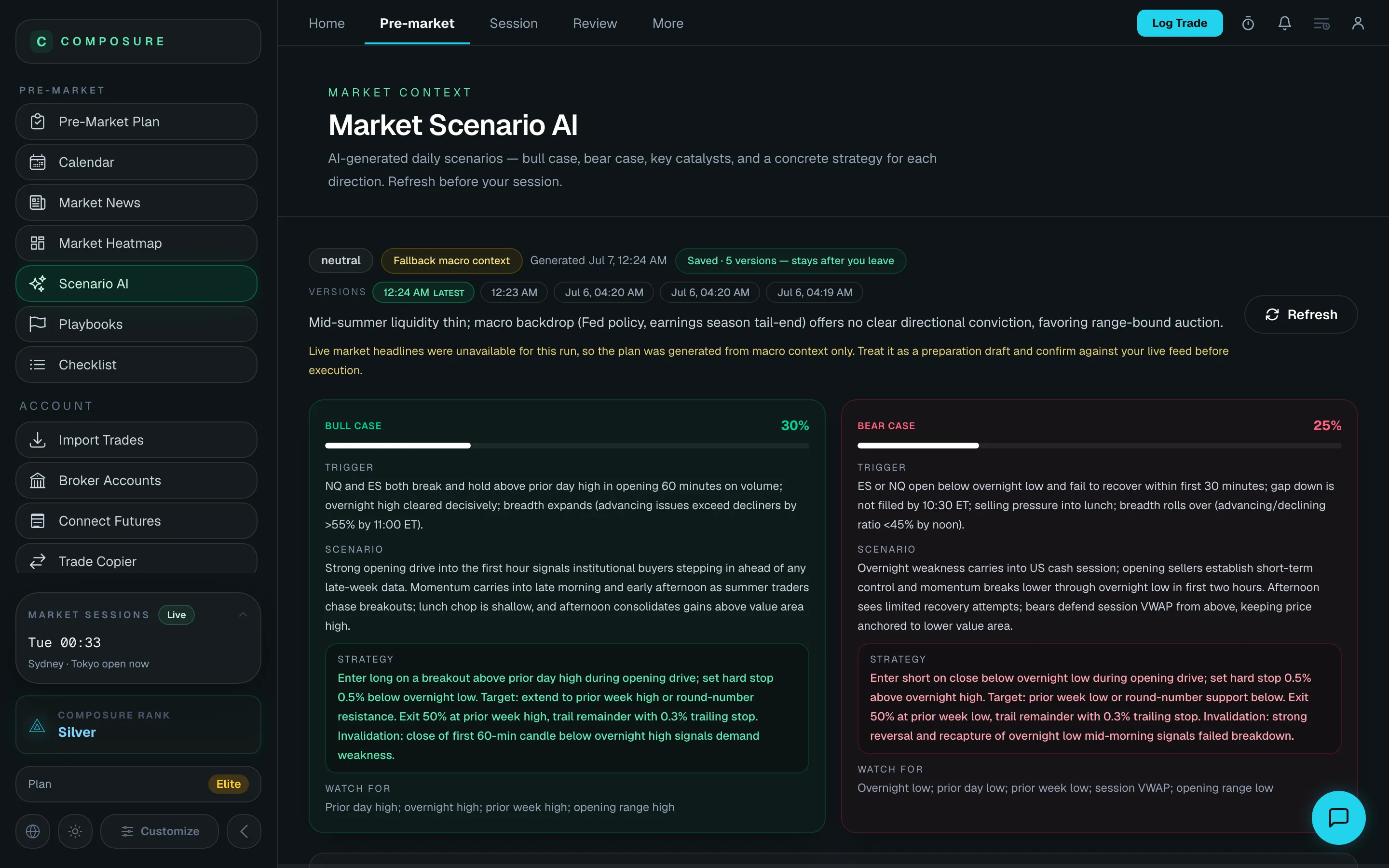Click the Bull Case 30% probability bar
Image resolution: width=1389 pixels, height=868 pixels.
click(567, 446)
